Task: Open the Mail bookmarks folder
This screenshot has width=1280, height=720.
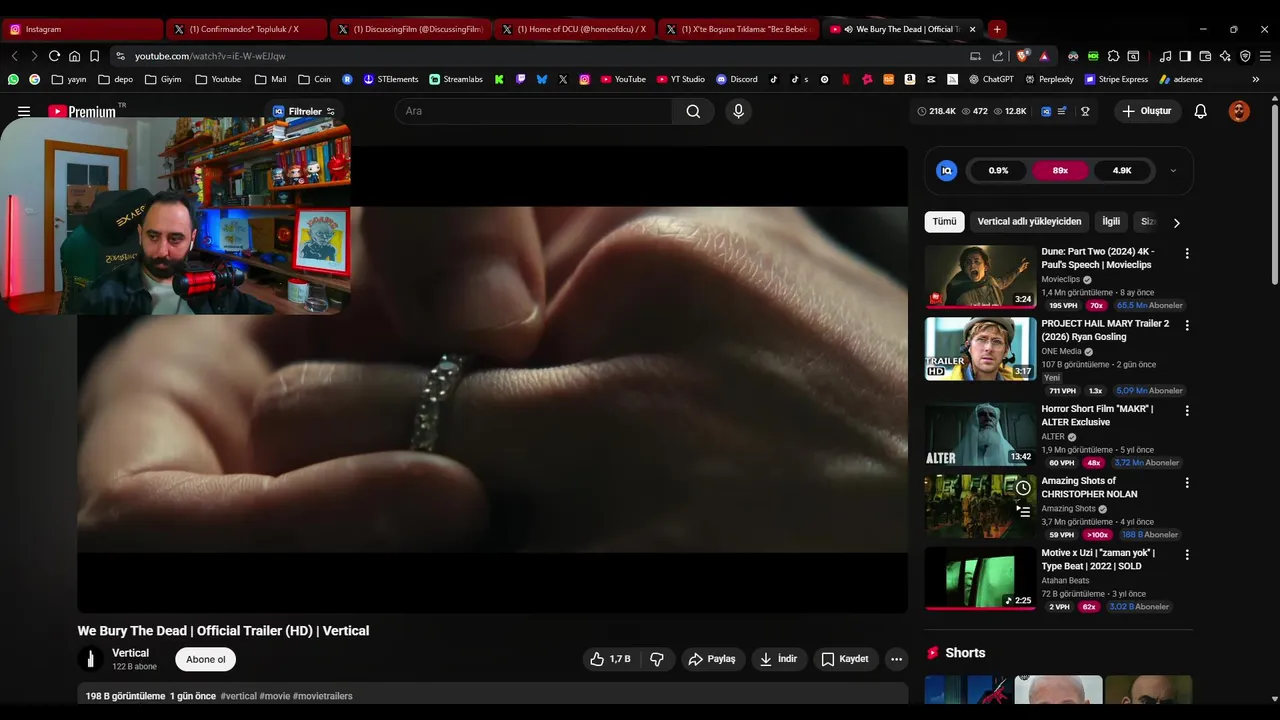Action: point(270,79)
